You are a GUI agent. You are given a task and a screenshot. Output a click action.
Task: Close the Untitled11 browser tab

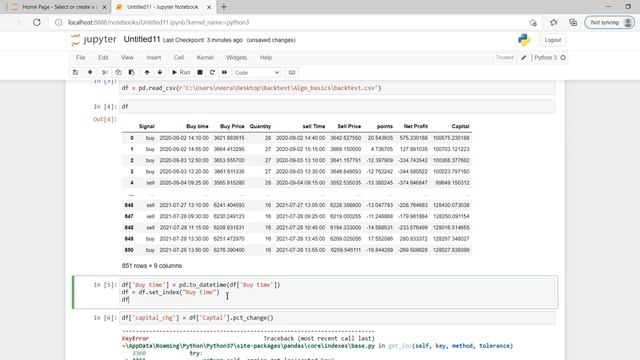[209, 7]
